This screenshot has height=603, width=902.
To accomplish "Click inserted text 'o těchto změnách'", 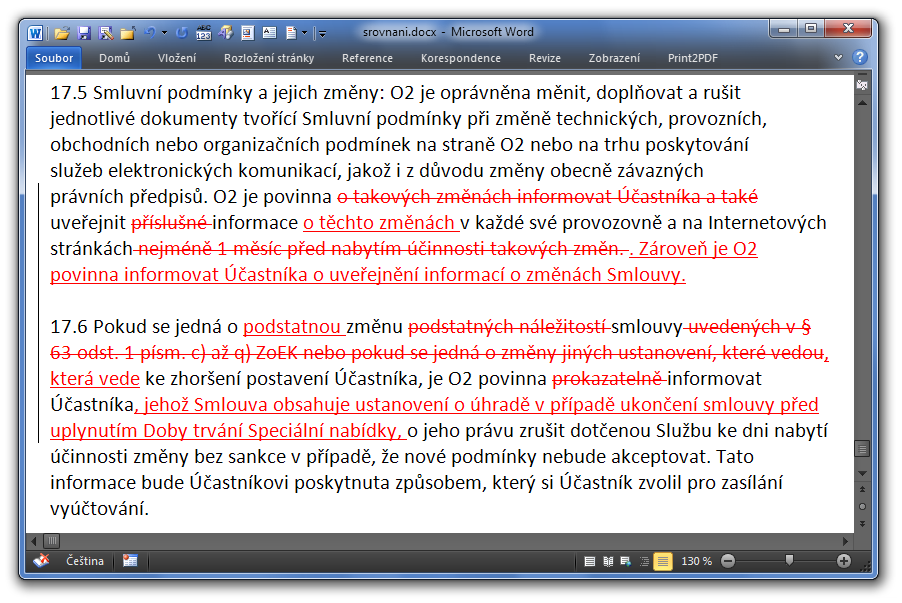I will point(379,223).
